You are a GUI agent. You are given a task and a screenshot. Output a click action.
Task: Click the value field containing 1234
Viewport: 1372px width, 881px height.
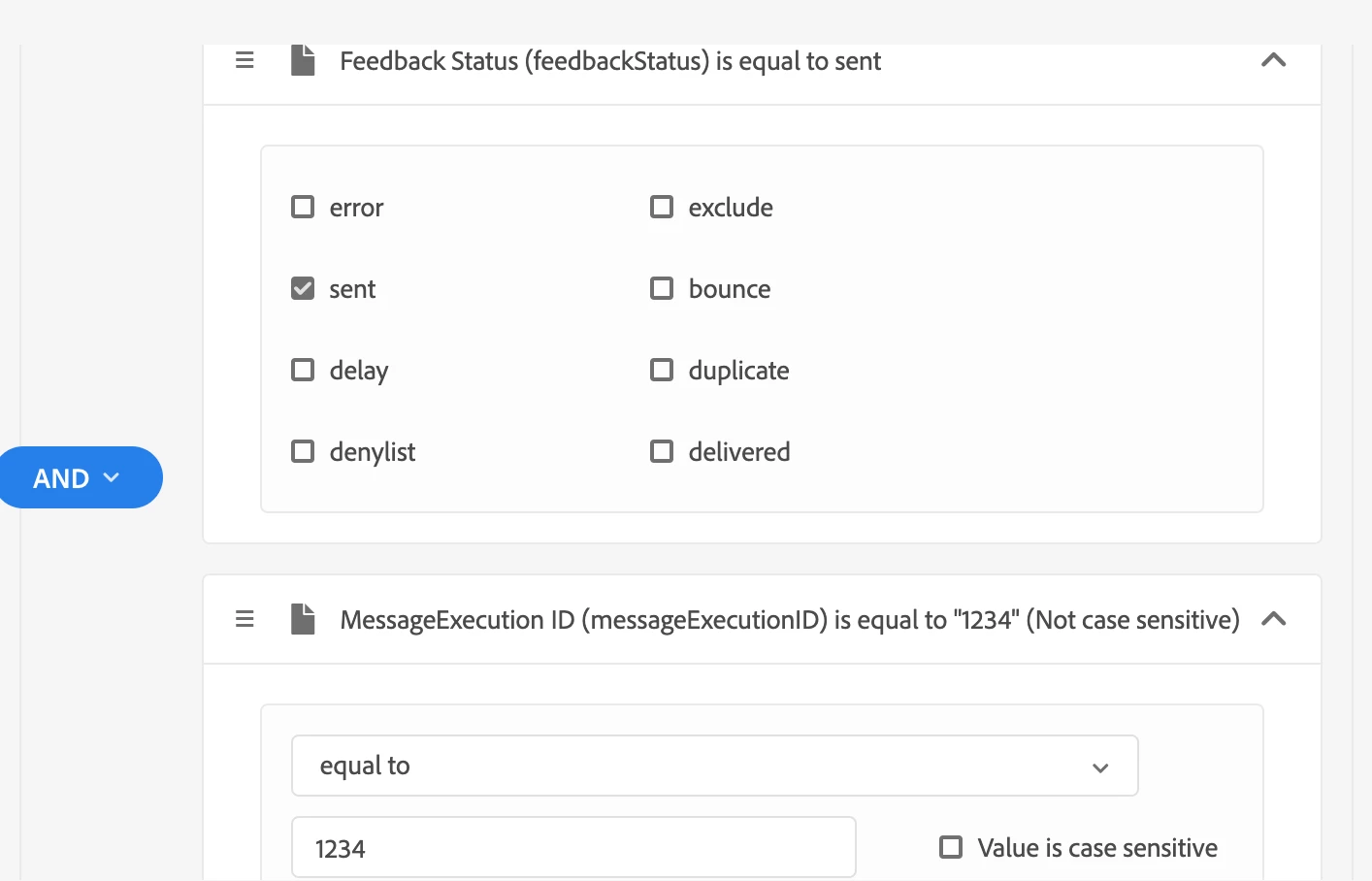(x=572, y=848)
